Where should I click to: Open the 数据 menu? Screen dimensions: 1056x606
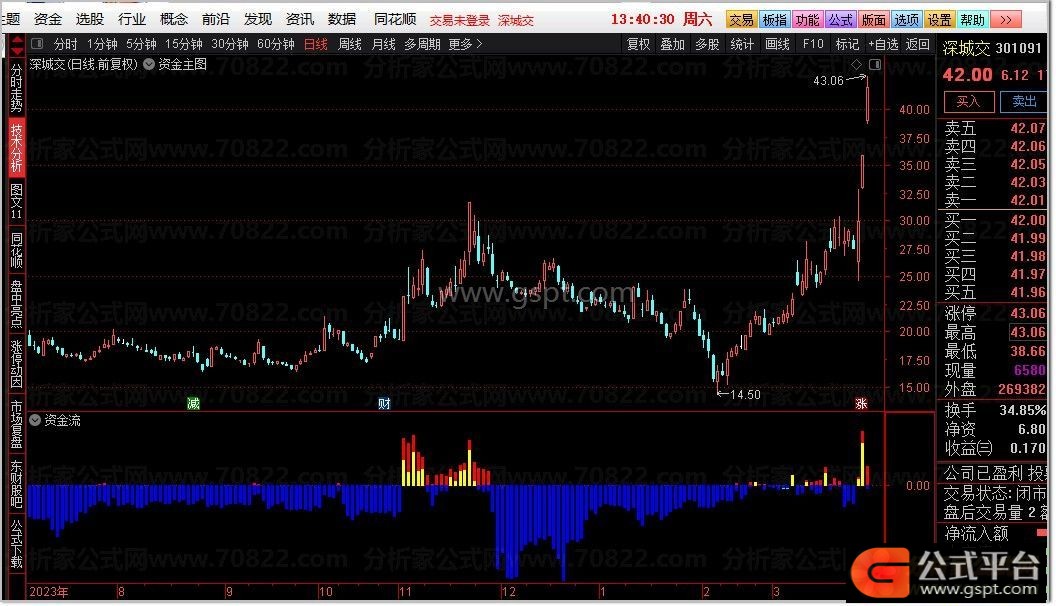[342, 19]
